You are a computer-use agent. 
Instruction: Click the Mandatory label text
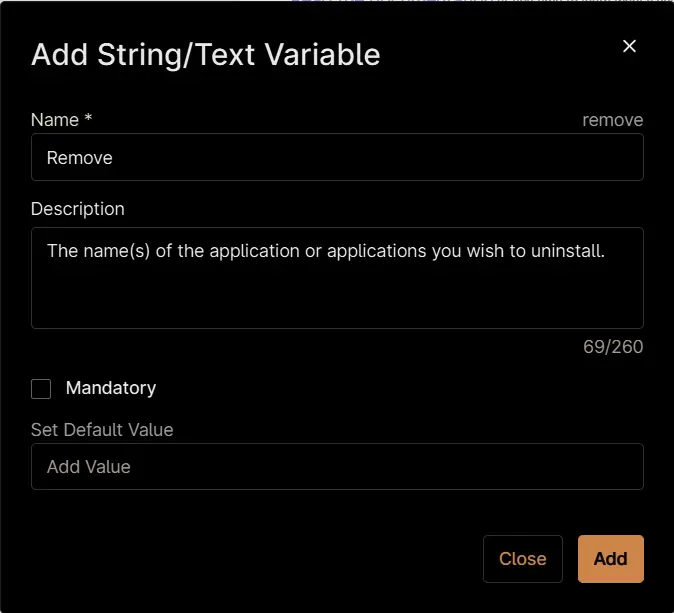[x=111, y=388]
